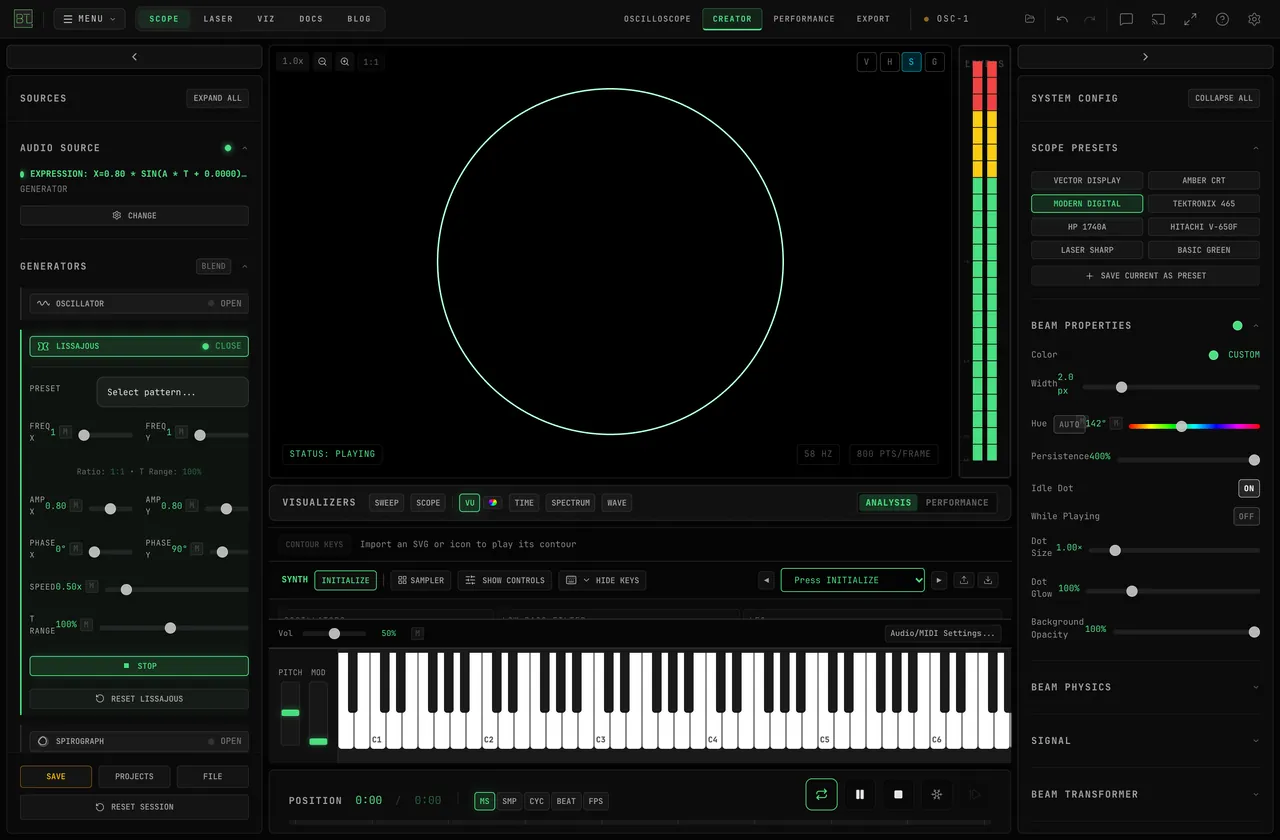
Task: Switch to the OSCILLOSCOPE mode tab
Action: point(657,19)
